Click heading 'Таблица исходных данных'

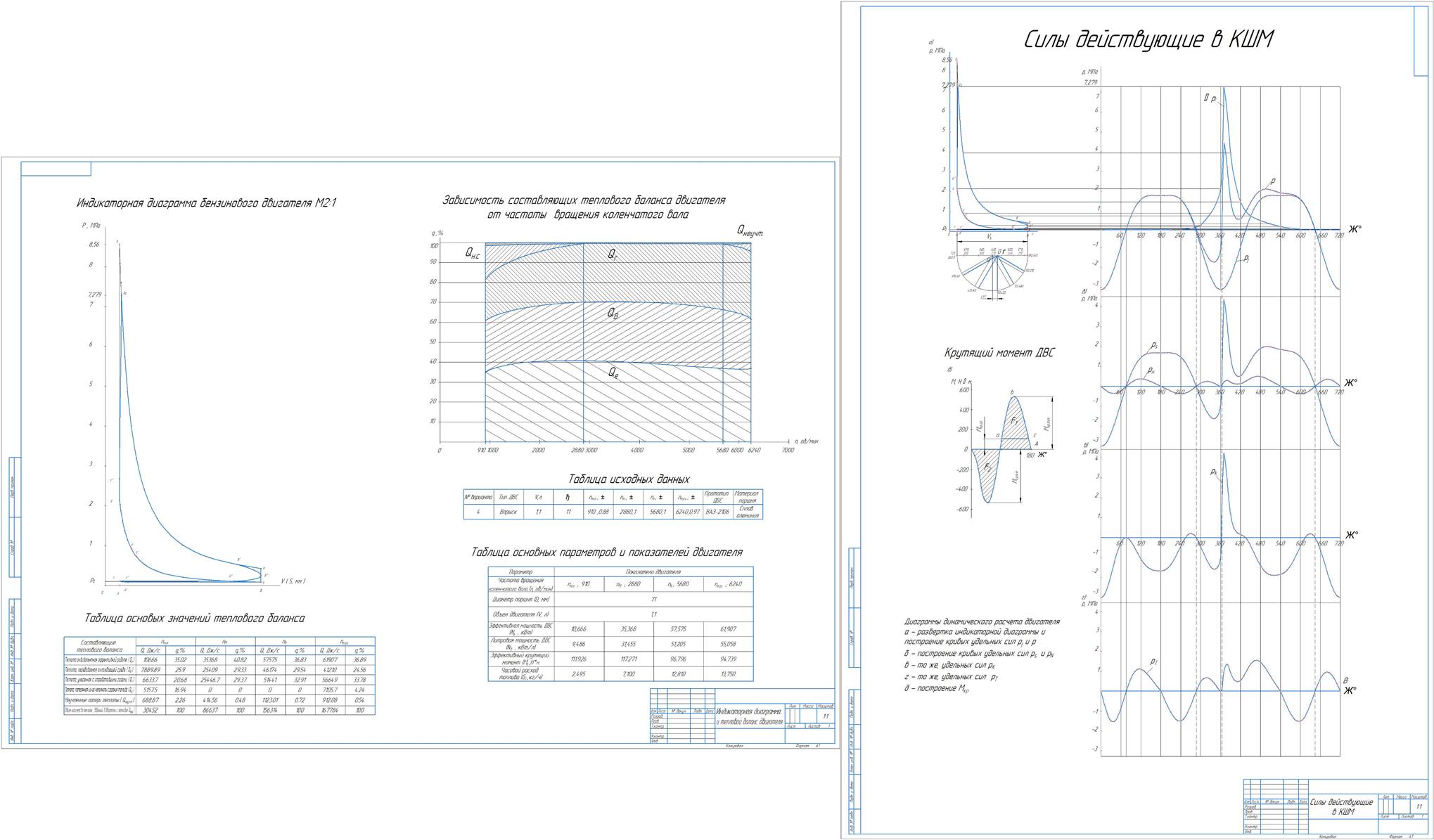click(x=629, y=479)
